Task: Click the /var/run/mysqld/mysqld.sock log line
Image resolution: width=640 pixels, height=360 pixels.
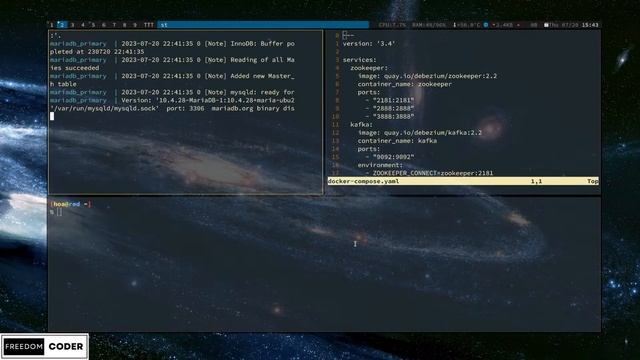Action: (172, 109)
